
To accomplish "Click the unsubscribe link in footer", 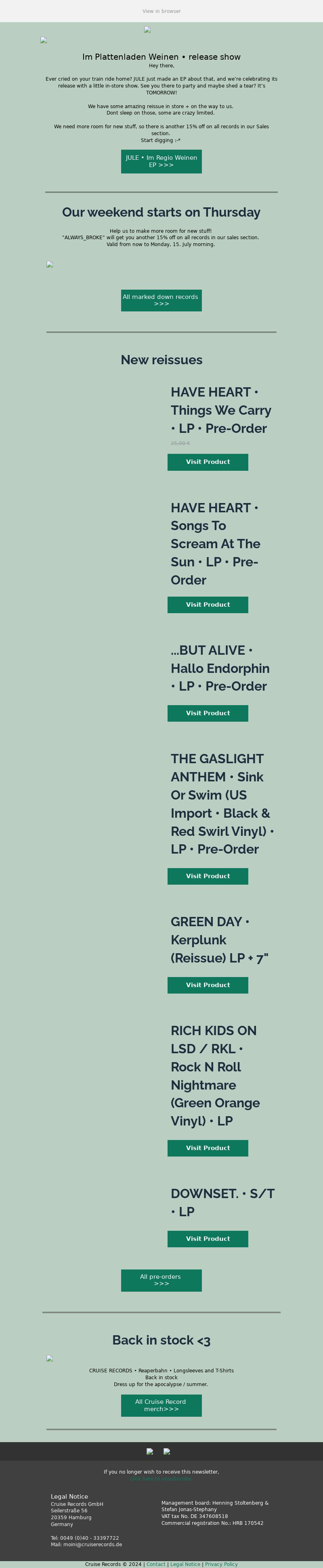I will coord(161,1478).
